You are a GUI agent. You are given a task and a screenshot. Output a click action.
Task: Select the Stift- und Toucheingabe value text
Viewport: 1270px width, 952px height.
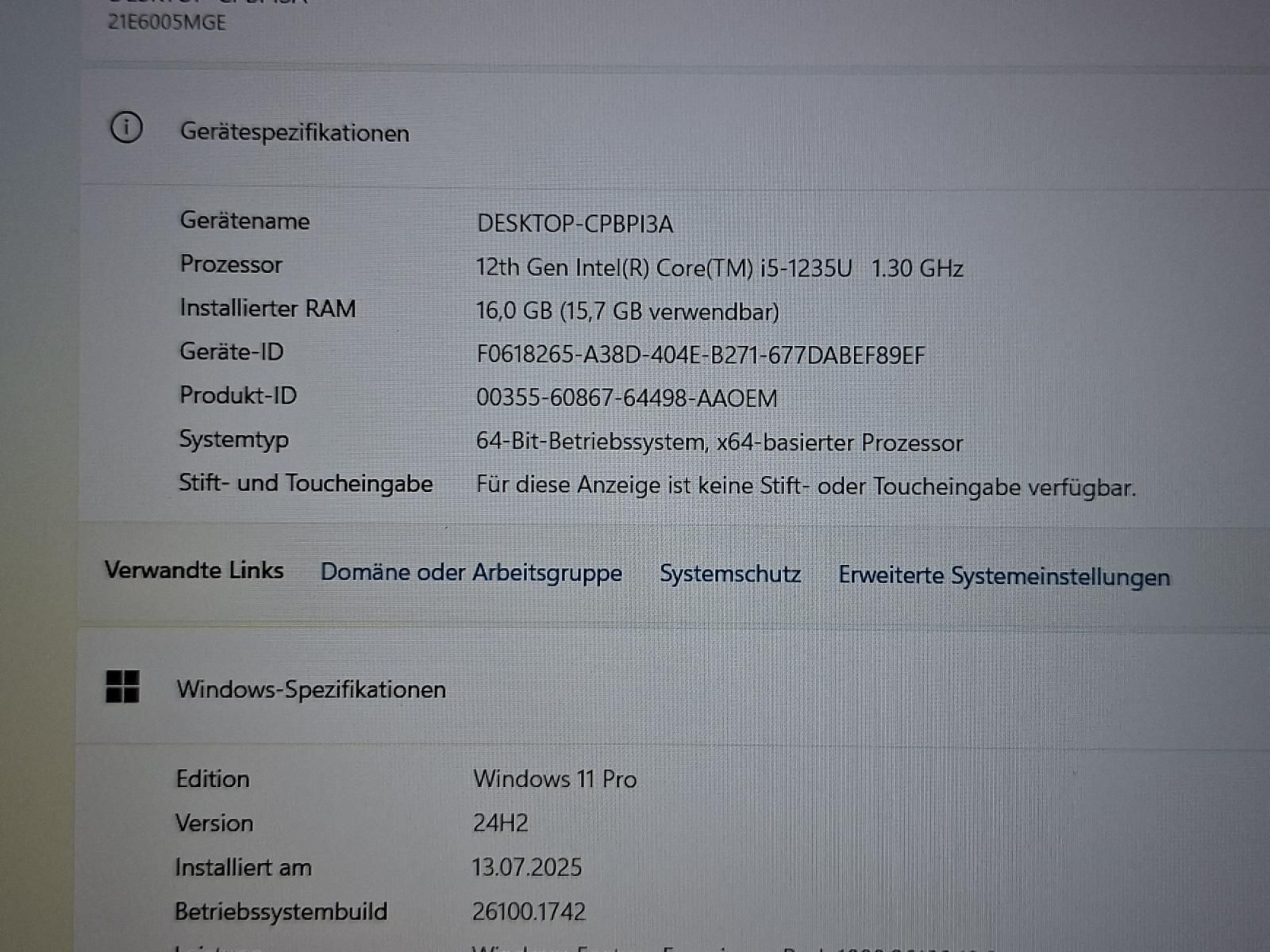[x=806, y=487]
